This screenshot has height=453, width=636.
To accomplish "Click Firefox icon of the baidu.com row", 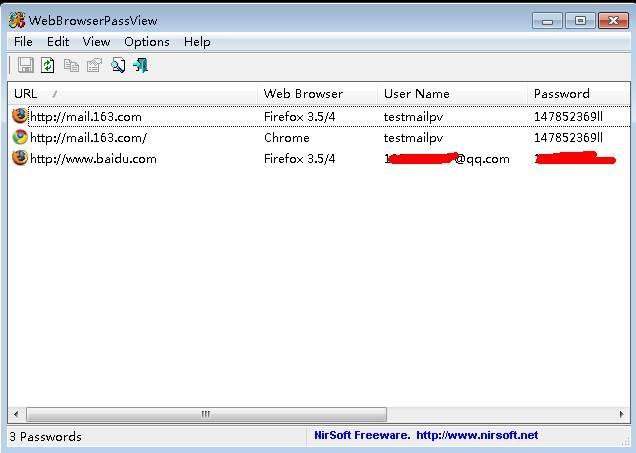I will coord(19,158).
